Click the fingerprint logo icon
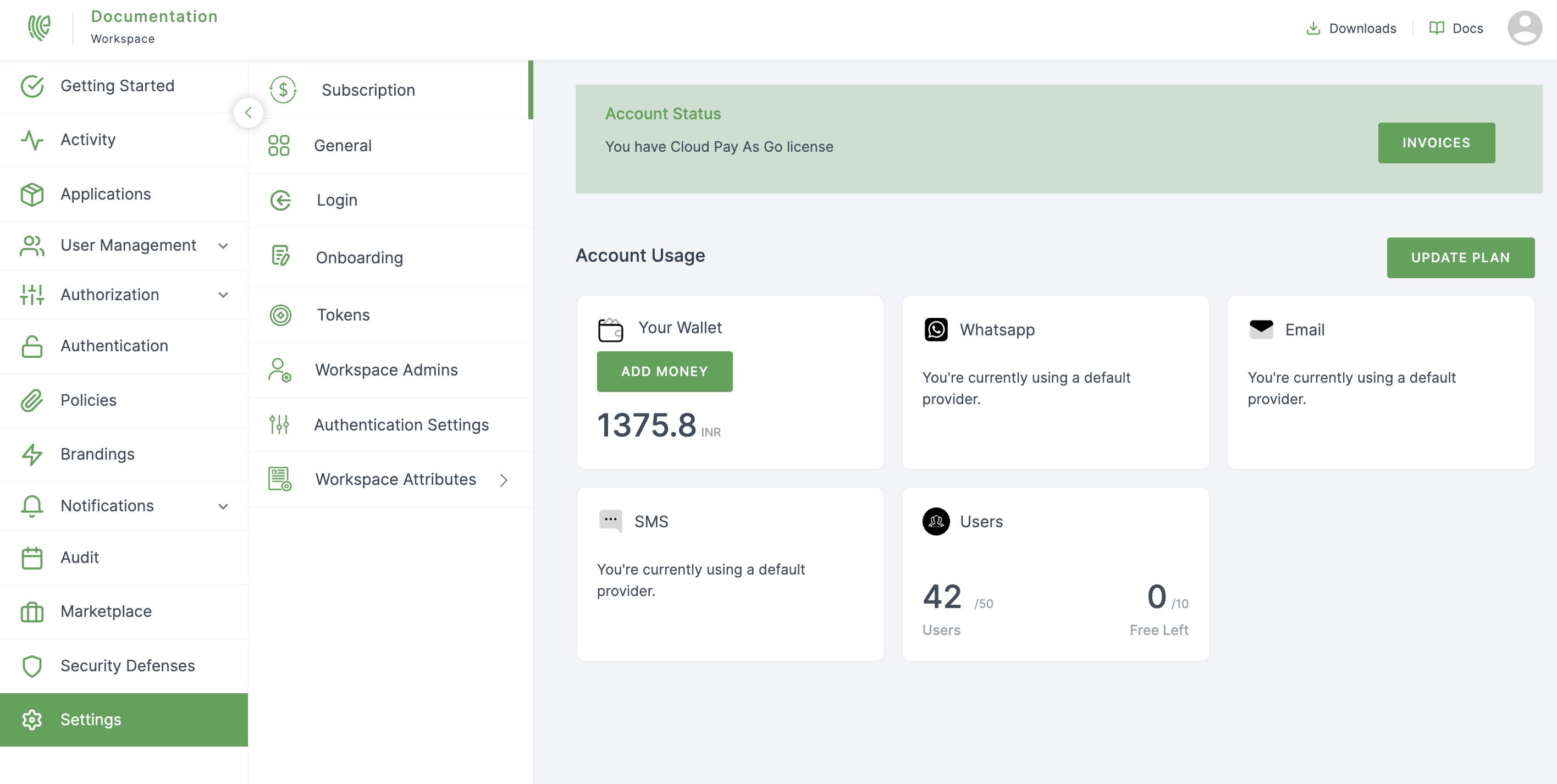1557x784 pixels. pos(39,28)
